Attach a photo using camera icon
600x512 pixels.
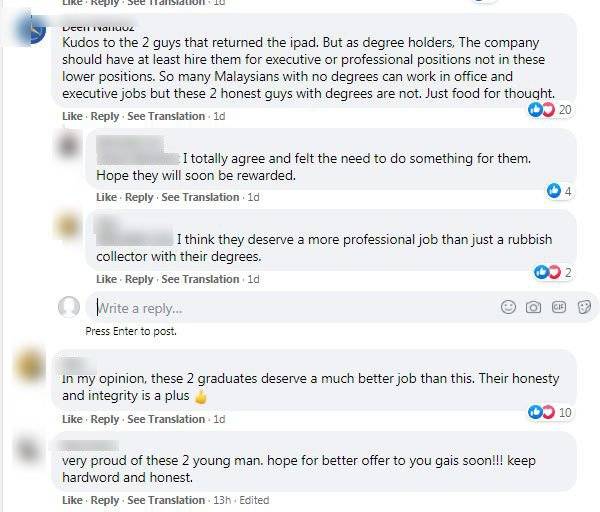[533, 307]
